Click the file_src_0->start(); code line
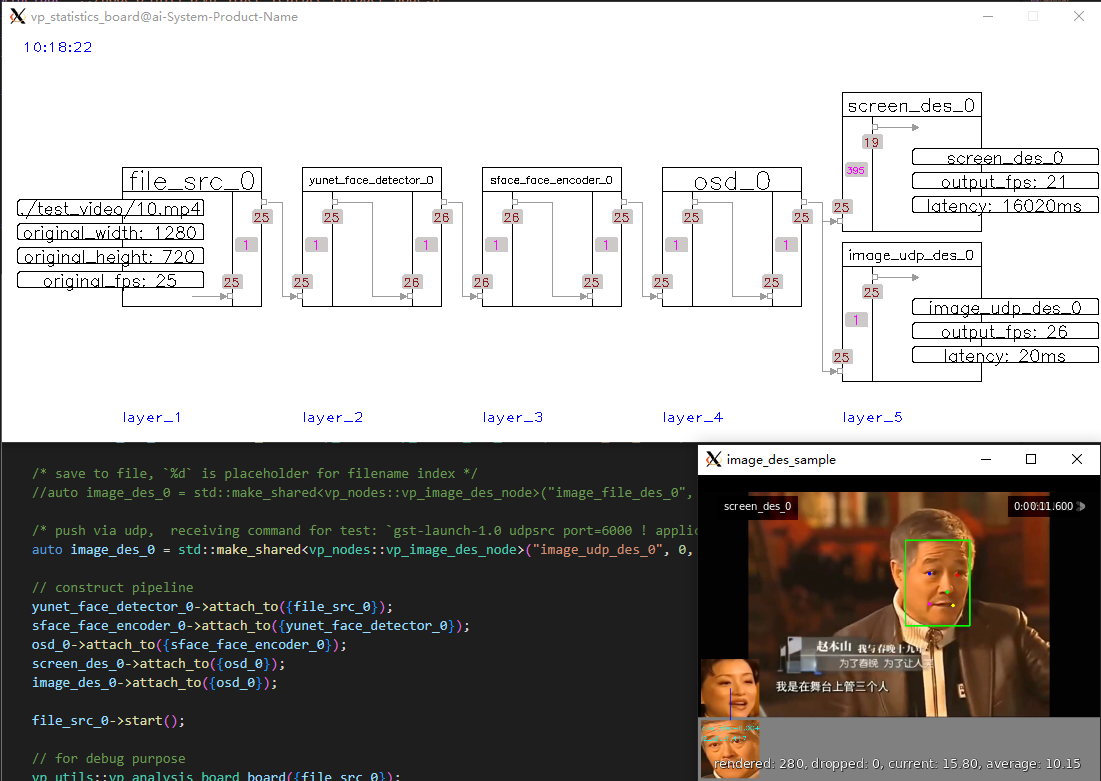 tap(108, 721)
